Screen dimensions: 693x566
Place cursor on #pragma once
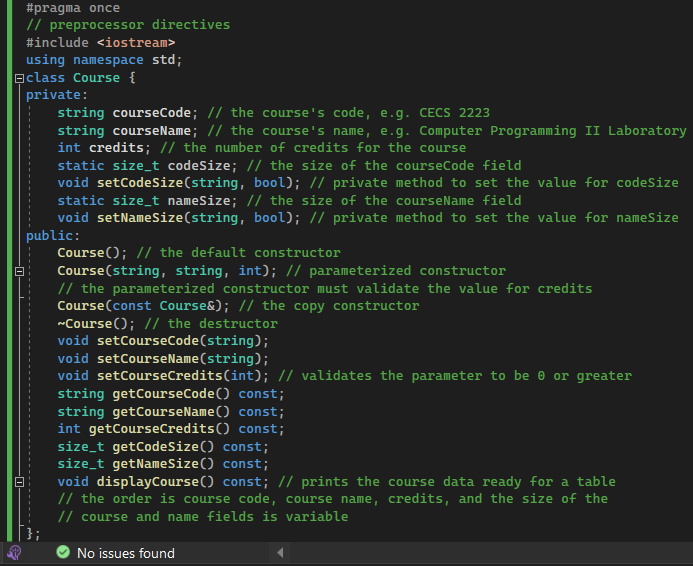73,8
